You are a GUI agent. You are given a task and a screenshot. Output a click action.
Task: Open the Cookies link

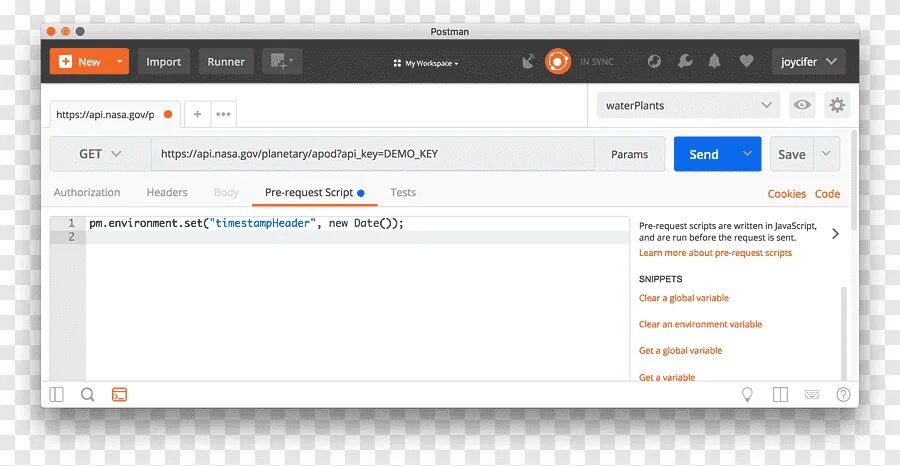click(x=786, y=194)
